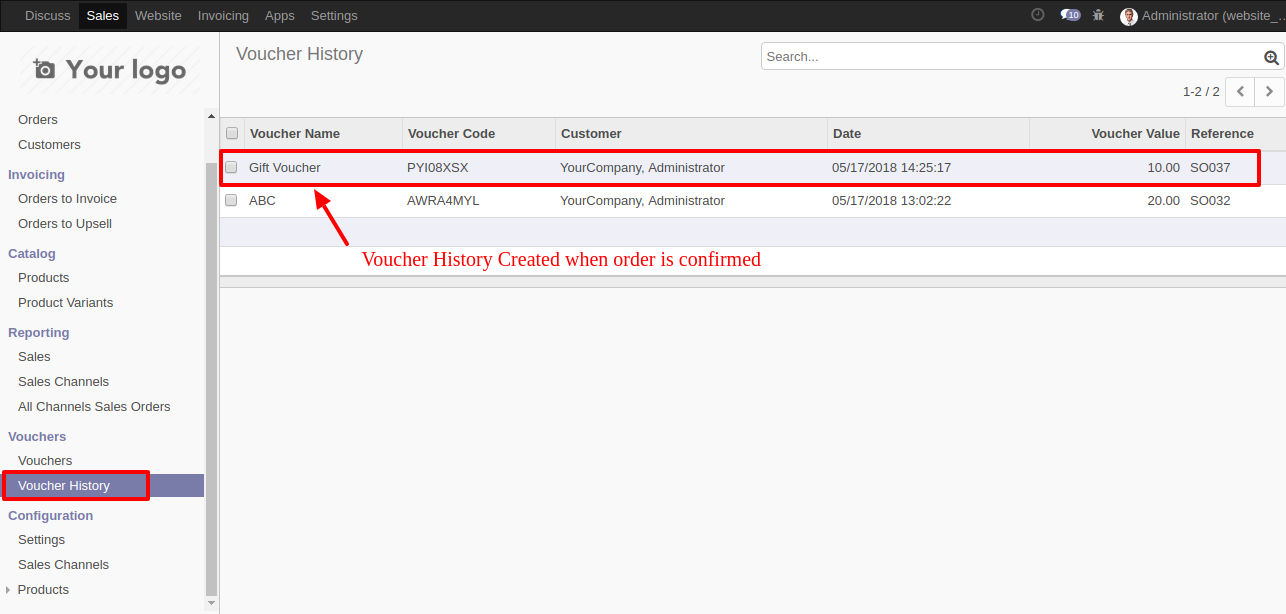
Task: Tick the select-all checkbox in table header
Action: [x=232, y=133]
